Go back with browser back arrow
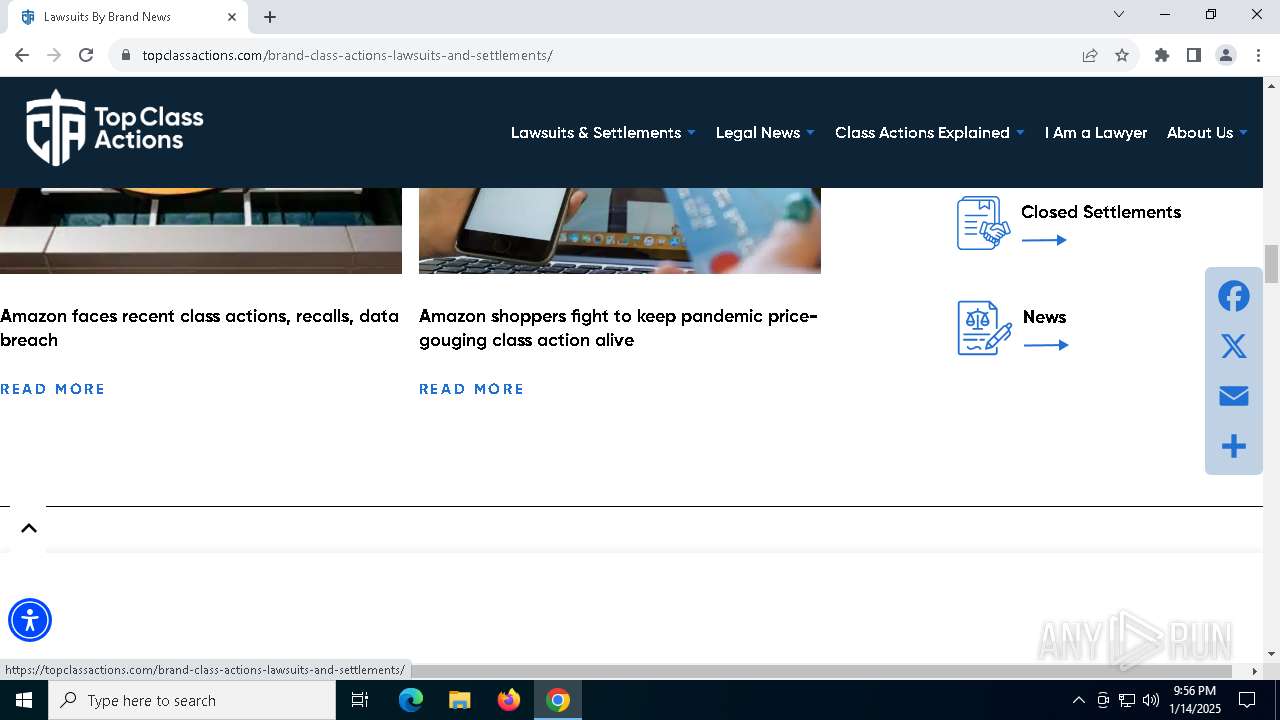This screenshot has width=1280, height=720. coord(22,55)
